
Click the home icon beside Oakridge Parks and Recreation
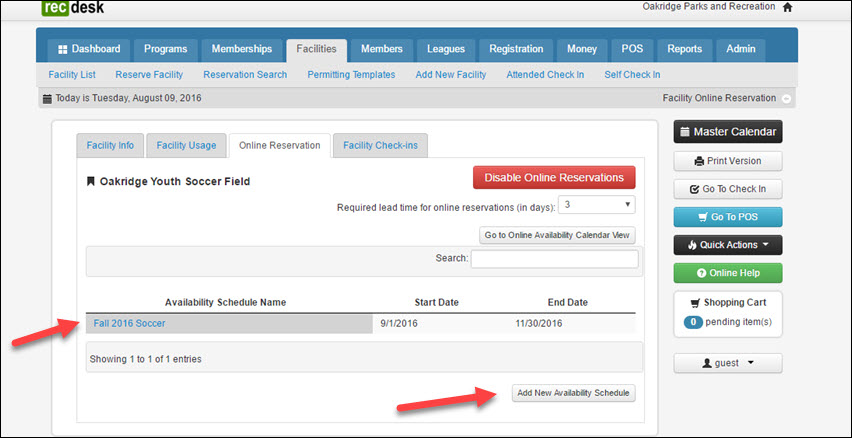(787, 7)
